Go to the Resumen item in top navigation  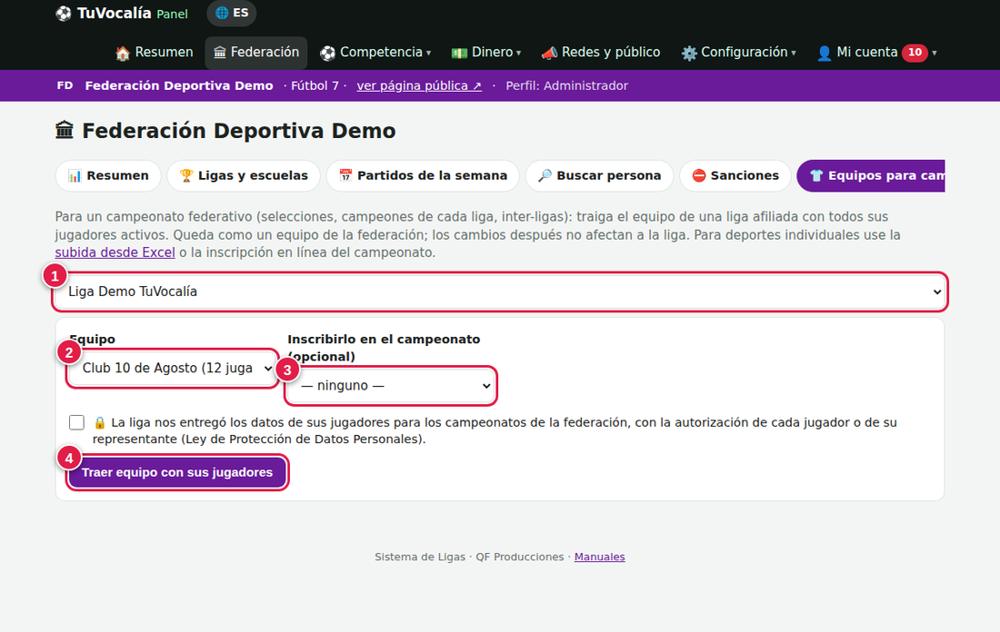154,52
